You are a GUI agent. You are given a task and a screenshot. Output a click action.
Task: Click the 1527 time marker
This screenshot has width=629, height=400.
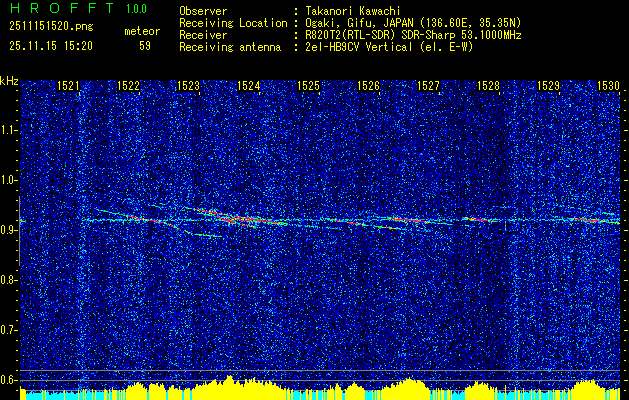point(428,85)
